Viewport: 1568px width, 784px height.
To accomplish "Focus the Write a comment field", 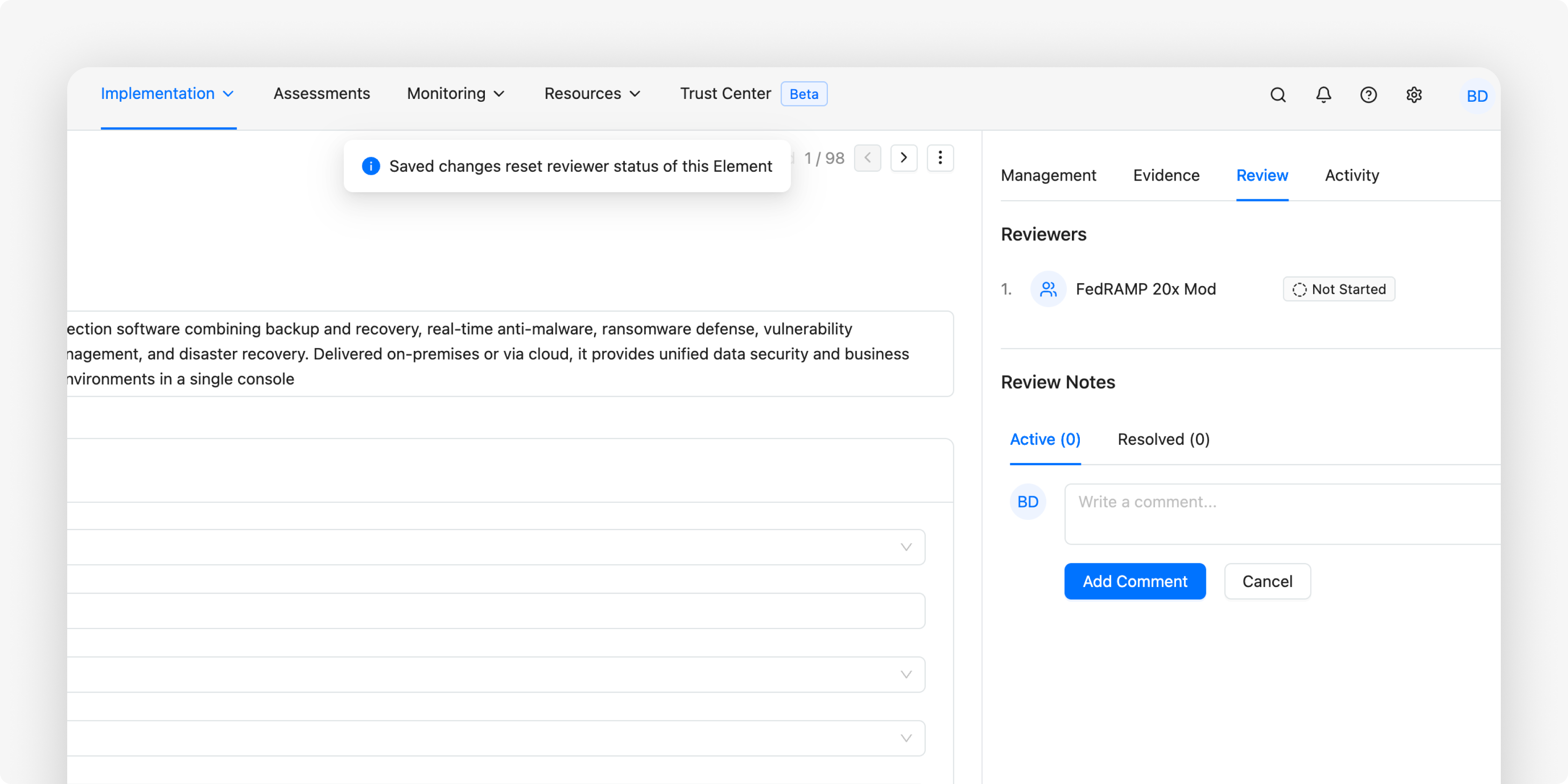I will coord(1282,514).
